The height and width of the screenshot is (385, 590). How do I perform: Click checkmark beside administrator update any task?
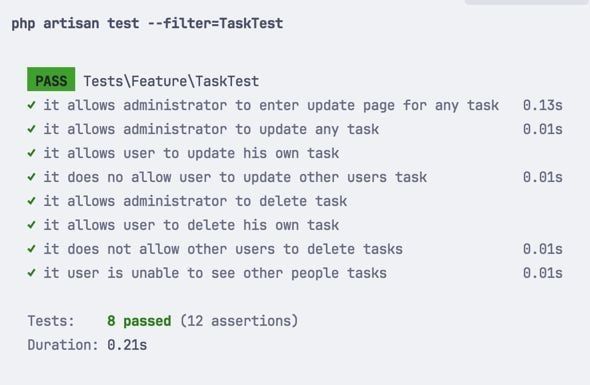32,129
